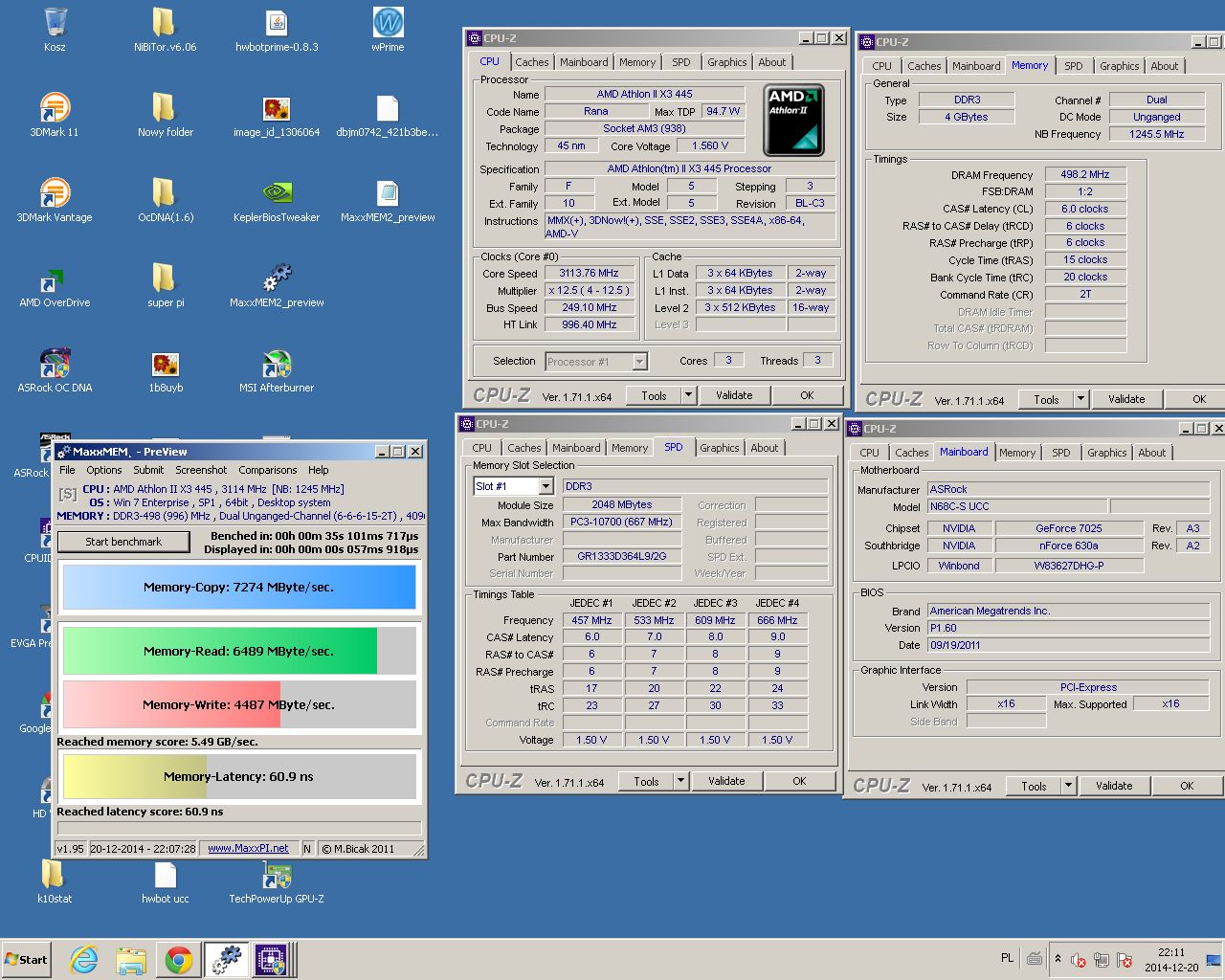Image resolution: width=1225 pixels, height=980 pixels.
Task: Click the Part Number GR1333D364L9/2G field
Action: [622, 556]
